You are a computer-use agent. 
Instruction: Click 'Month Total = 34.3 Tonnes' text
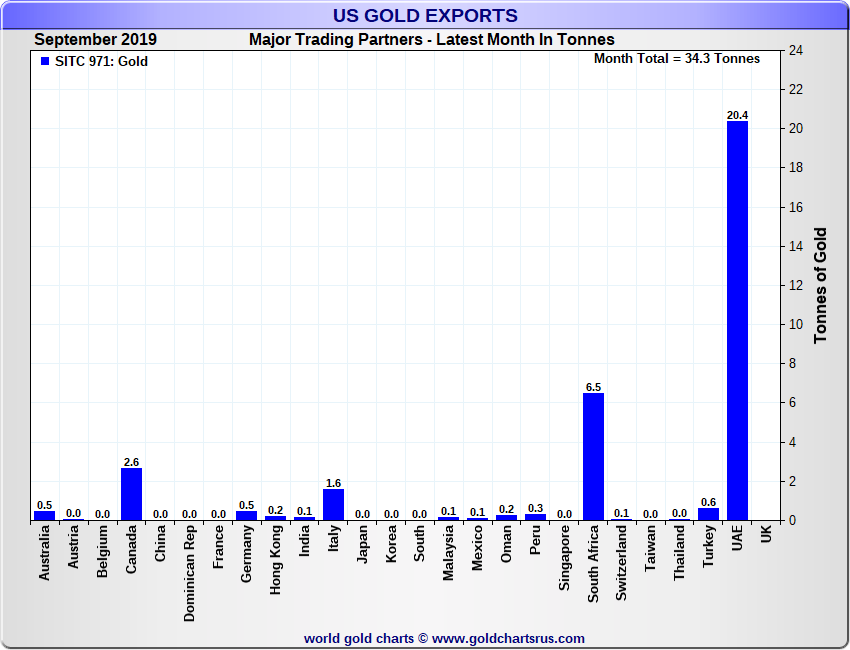click(x=677, y=59)
